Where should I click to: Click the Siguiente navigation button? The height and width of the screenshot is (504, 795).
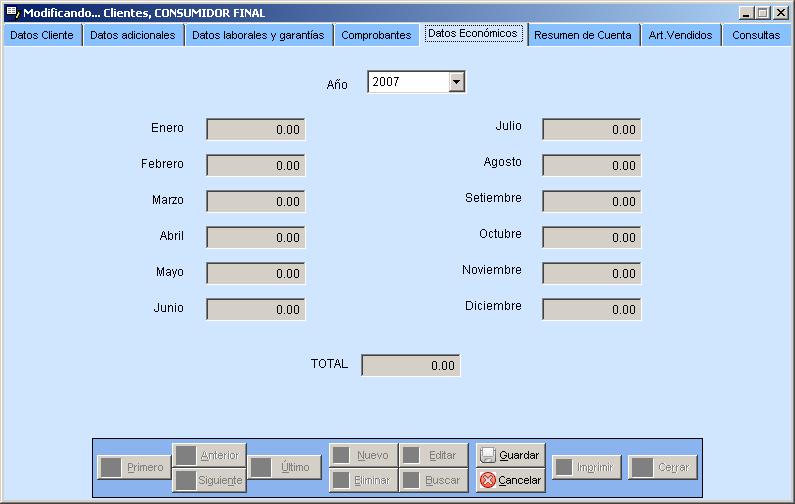pos(209,481)
